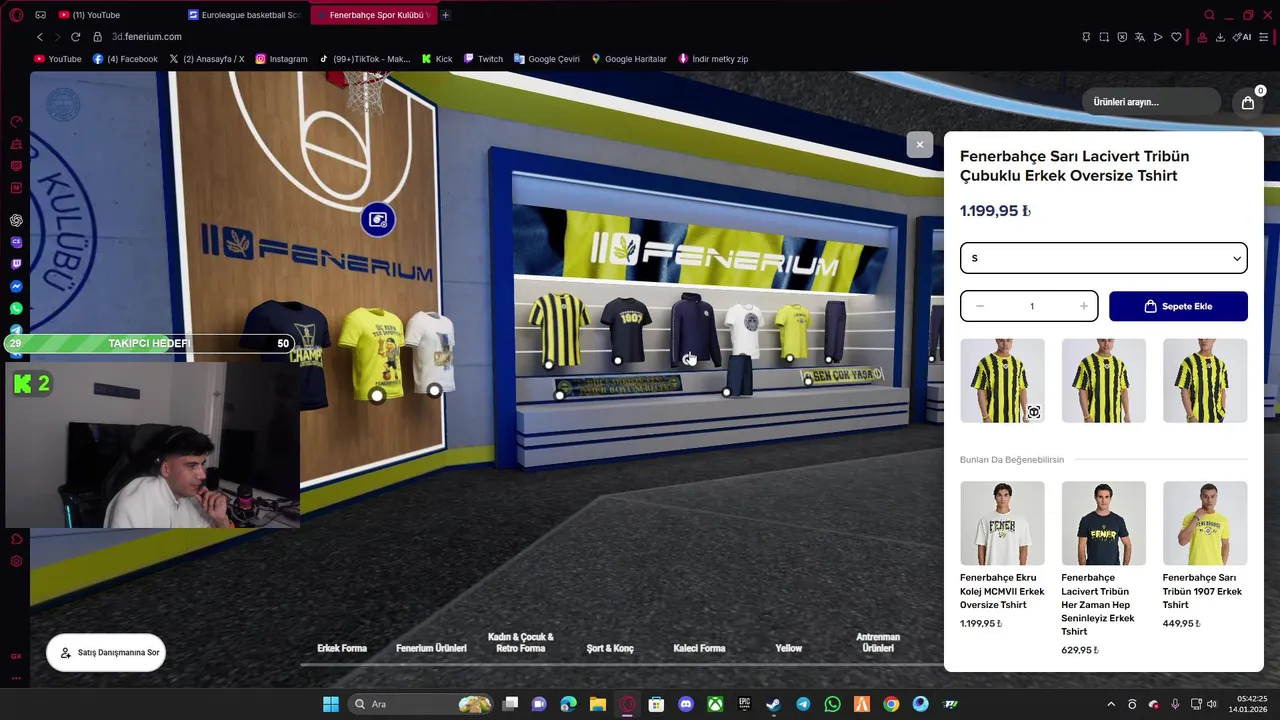The image size is (1280, 720).
Task: Open Windows Start menu
Action: pos(331,704)
